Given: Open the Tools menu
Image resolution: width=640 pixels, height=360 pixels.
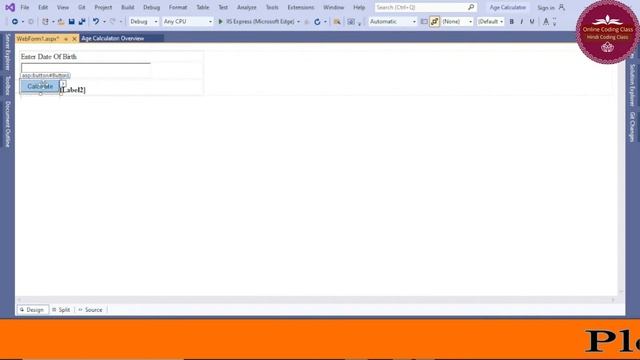Looking at the screenshot, I should pyautogui.click(x=272, y=7).
